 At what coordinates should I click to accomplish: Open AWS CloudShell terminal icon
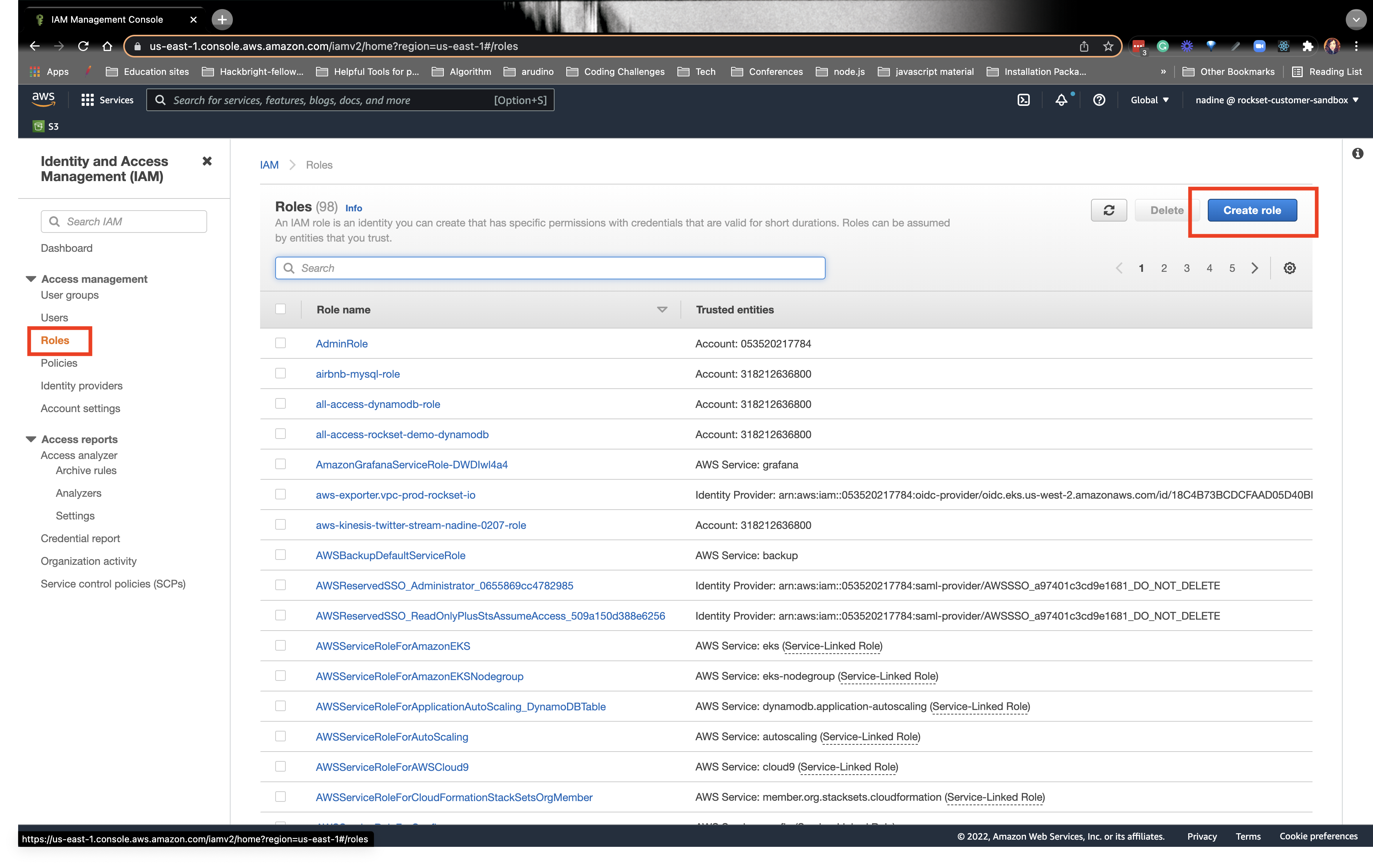1023,100
